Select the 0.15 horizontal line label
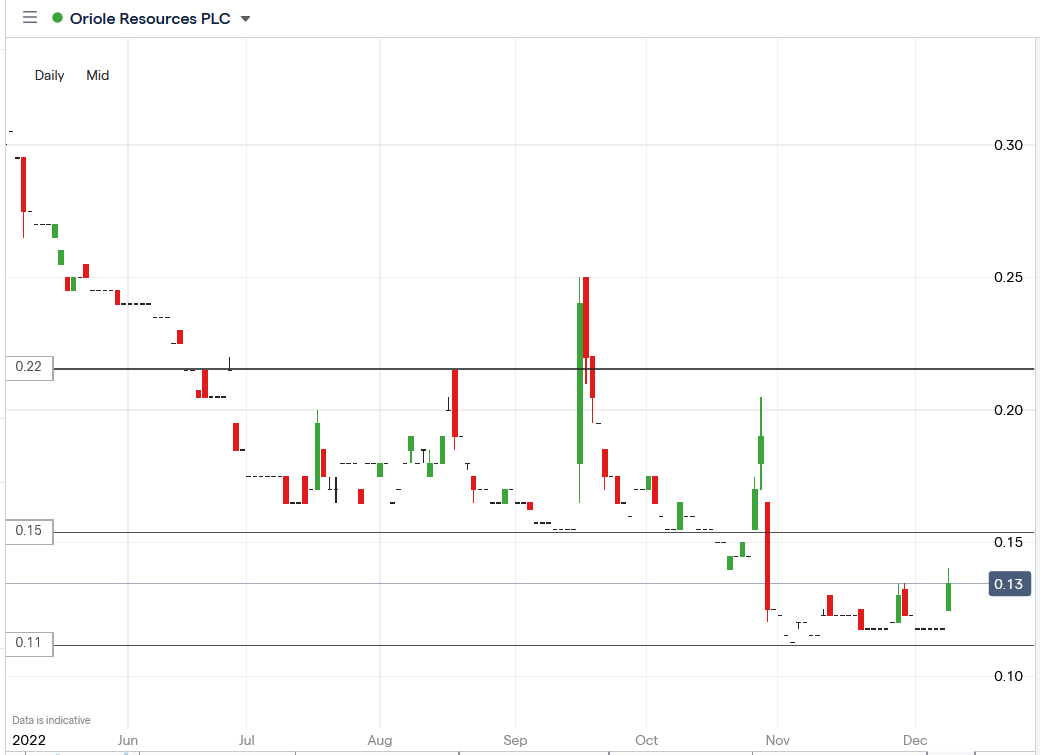Image resolution: width=1040 pixels, height=755 pixels. pyautogui.click(x=29, y=531)
